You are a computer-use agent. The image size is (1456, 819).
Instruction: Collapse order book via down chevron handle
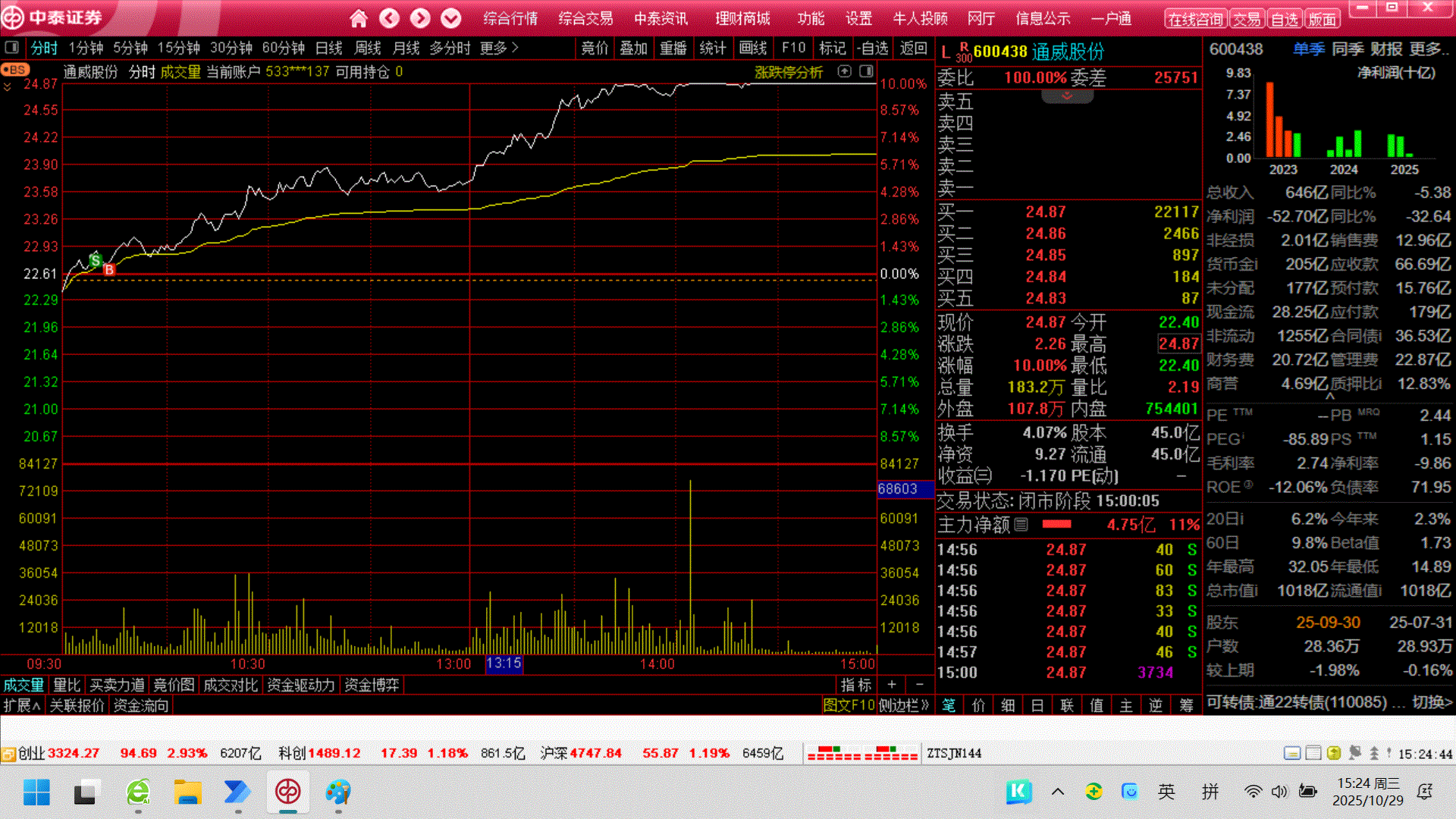pyautogui.click(x=1067, y=96)
